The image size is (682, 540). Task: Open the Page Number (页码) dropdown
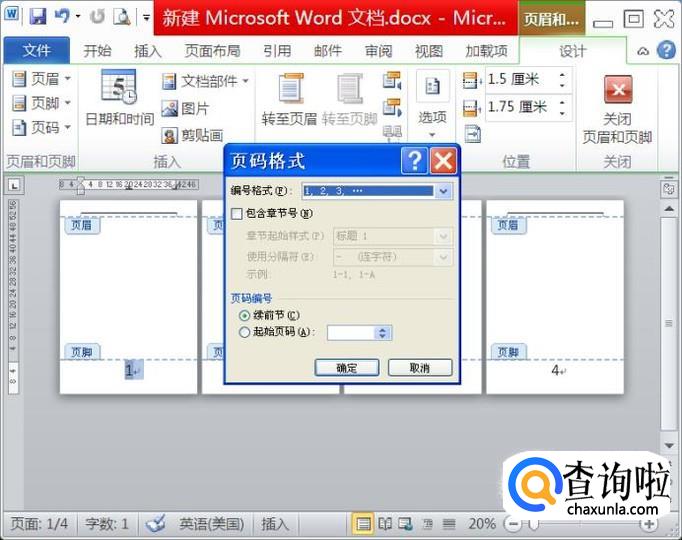(x=41, y=127)
